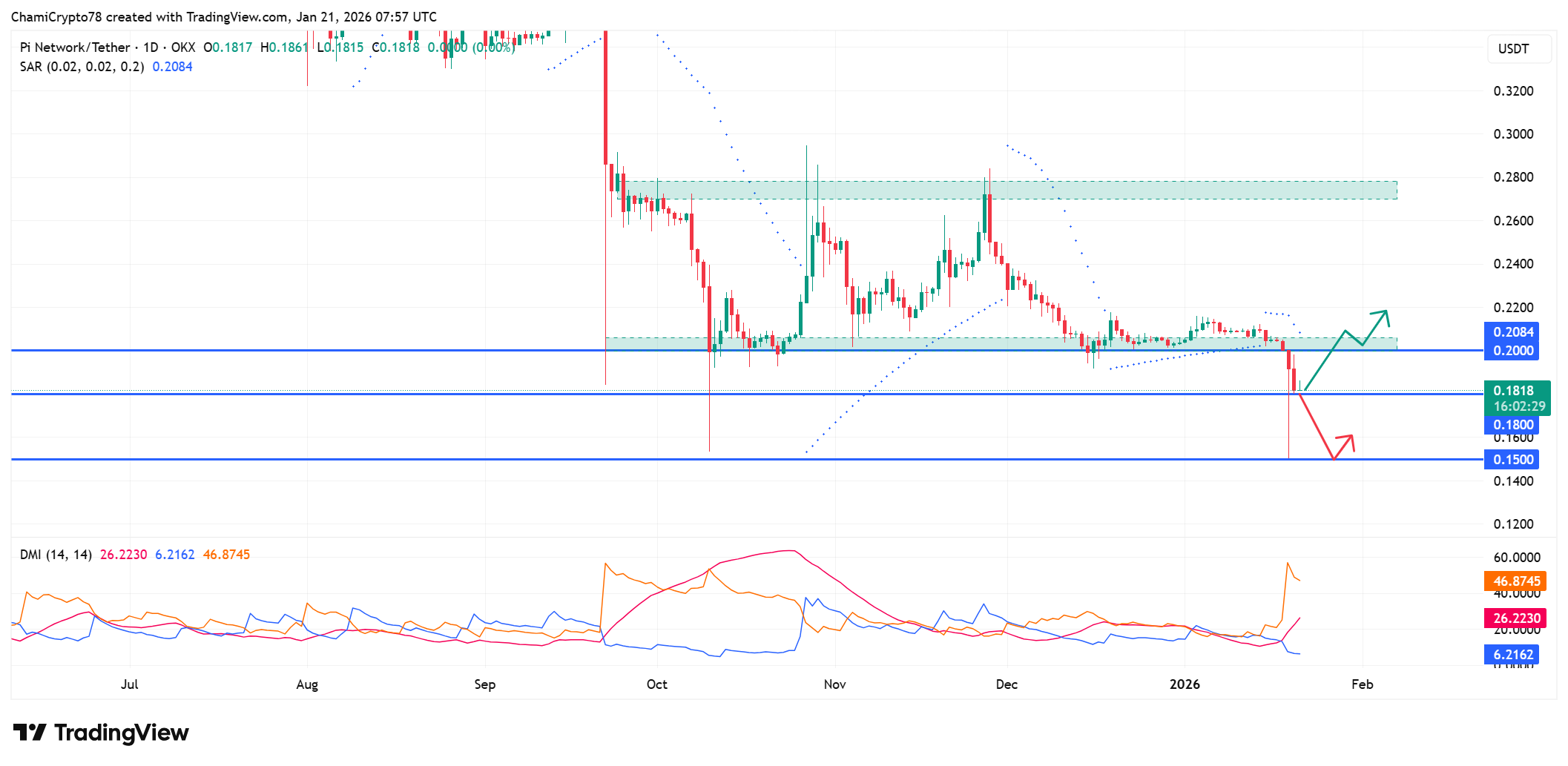Select the green 0.1818 current price tag
Image resolution: width=1568 pixels, height=766 pixels.
point(1517,398)
